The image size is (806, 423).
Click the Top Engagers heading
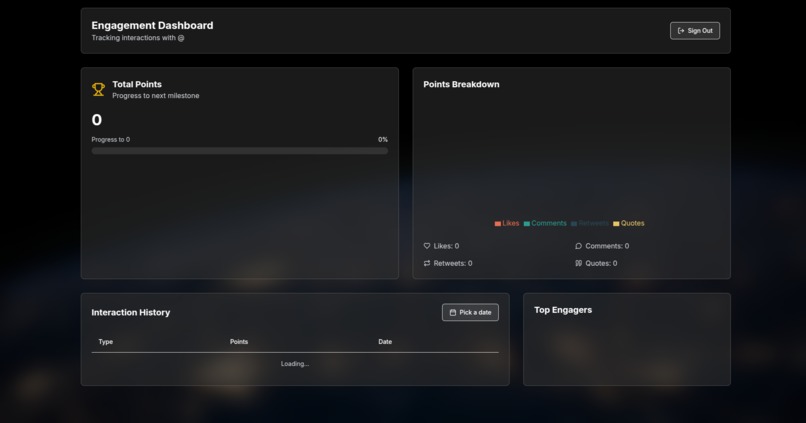pos(563,310)
